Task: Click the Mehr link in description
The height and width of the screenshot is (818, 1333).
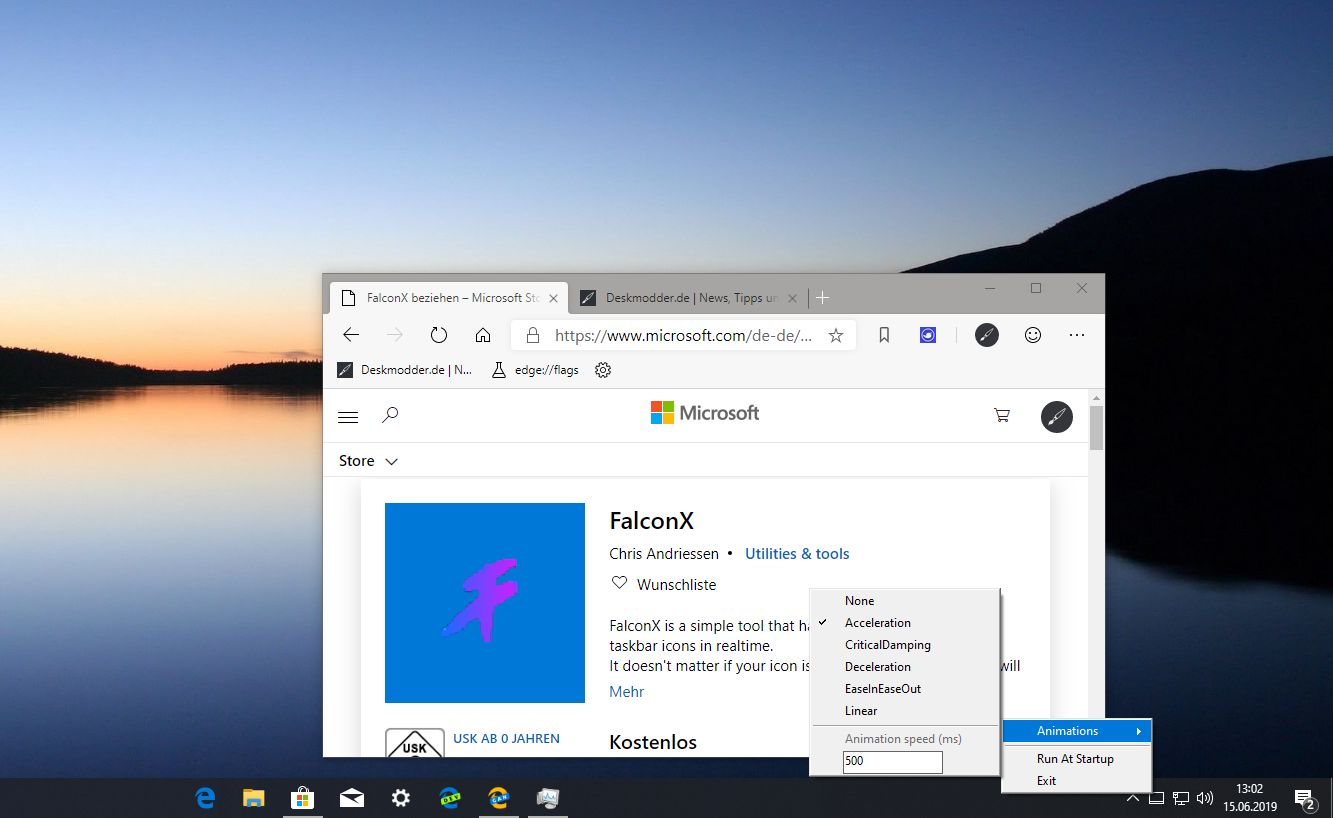Action: [x=627, y=692]
